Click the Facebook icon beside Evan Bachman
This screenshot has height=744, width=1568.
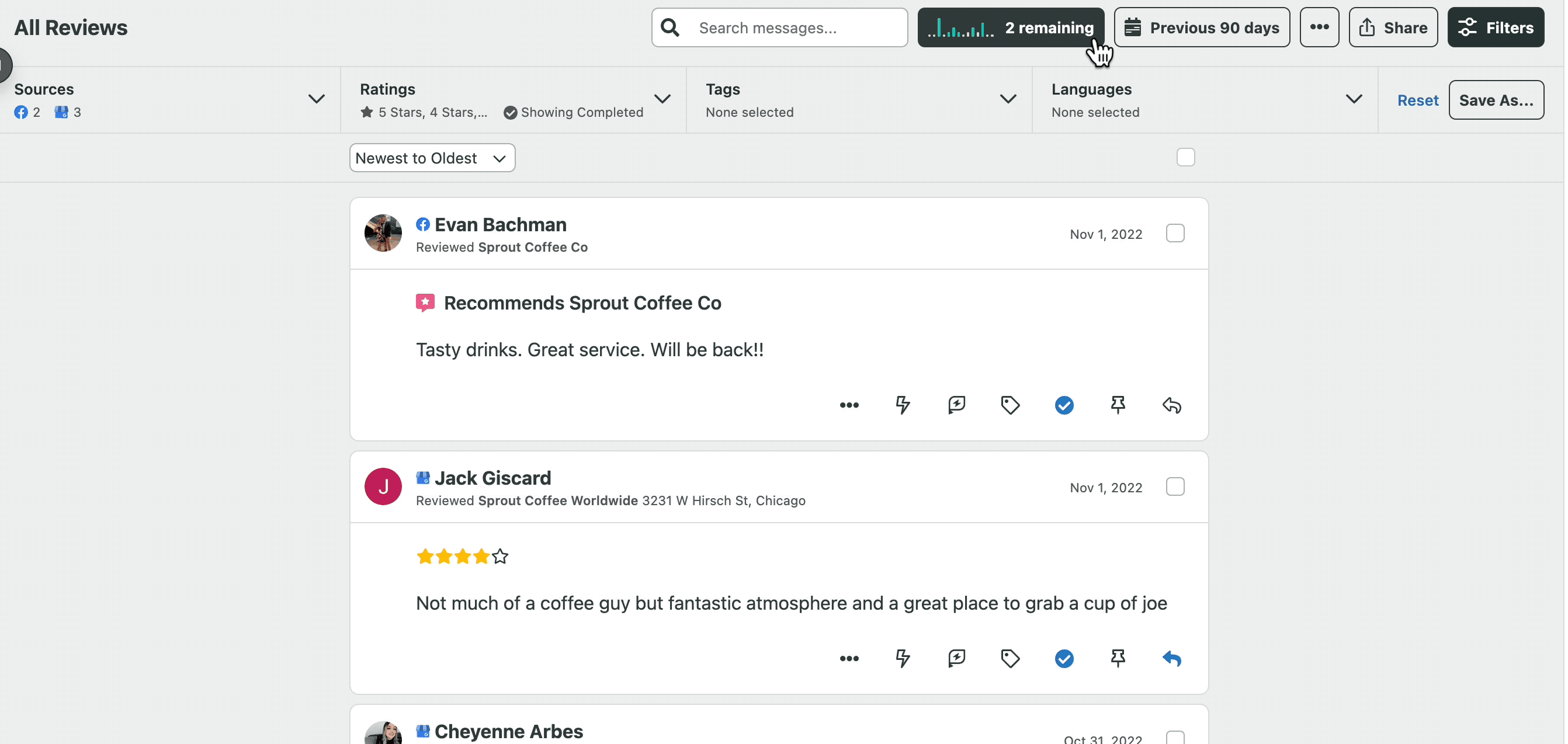(422, 224)
